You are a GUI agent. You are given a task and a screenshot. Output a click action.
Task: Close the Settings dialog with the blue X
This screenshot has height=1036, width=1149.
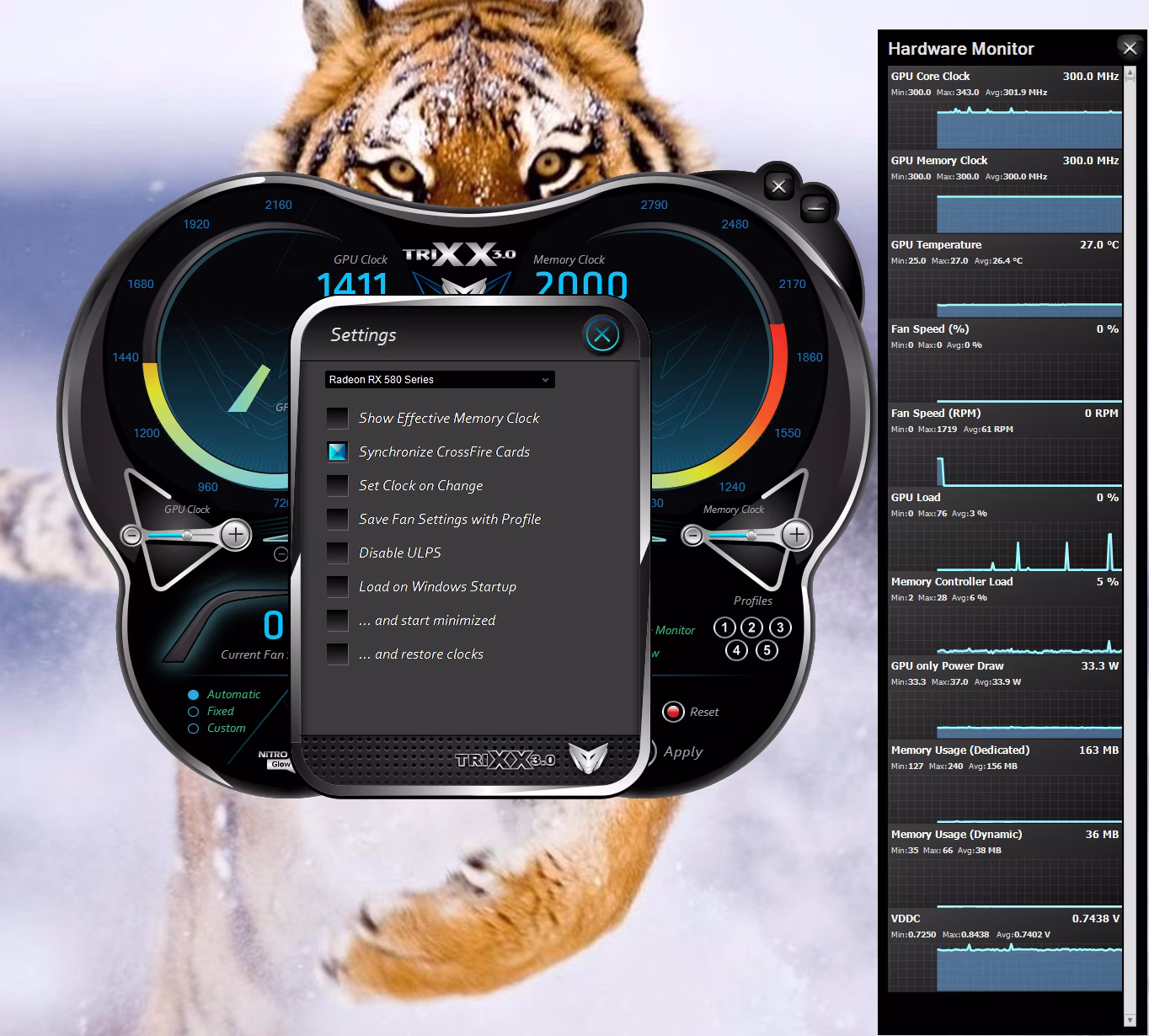[601, 335]
